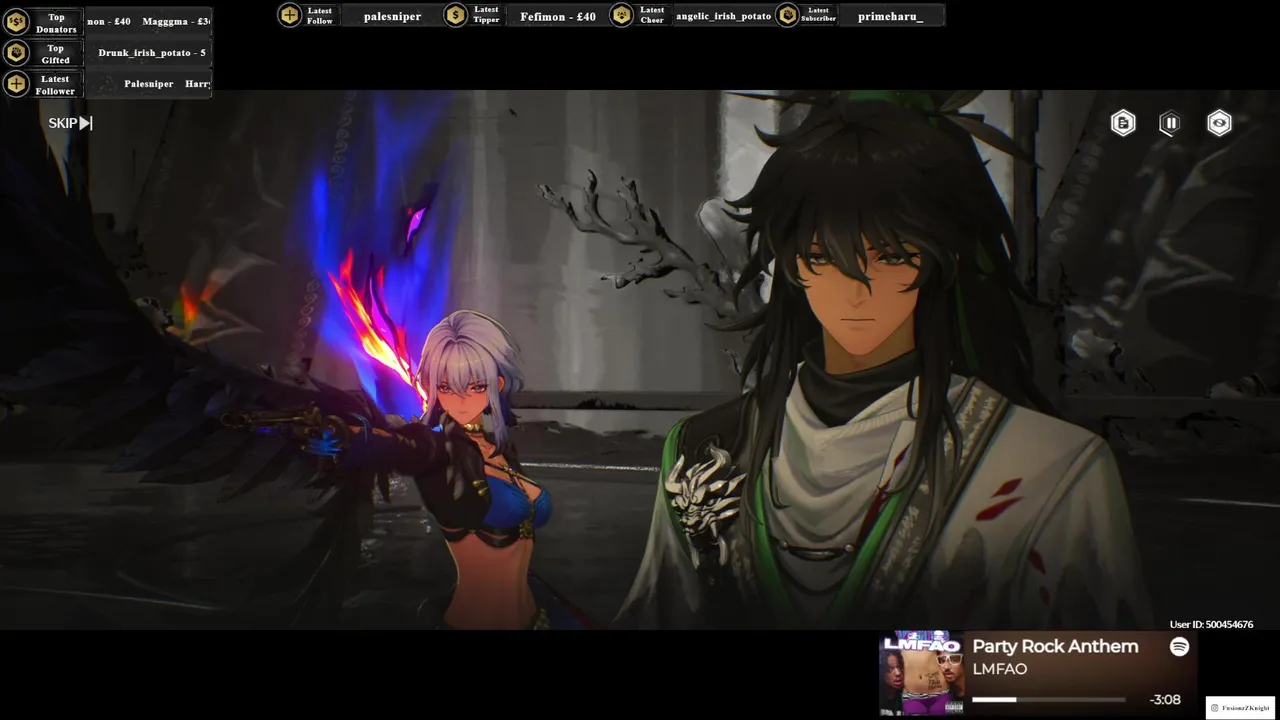The width and height of the screenshot is (1280, 720).
Task: Click the Top Gifted hexagon icon
Action: coord(16,53)
